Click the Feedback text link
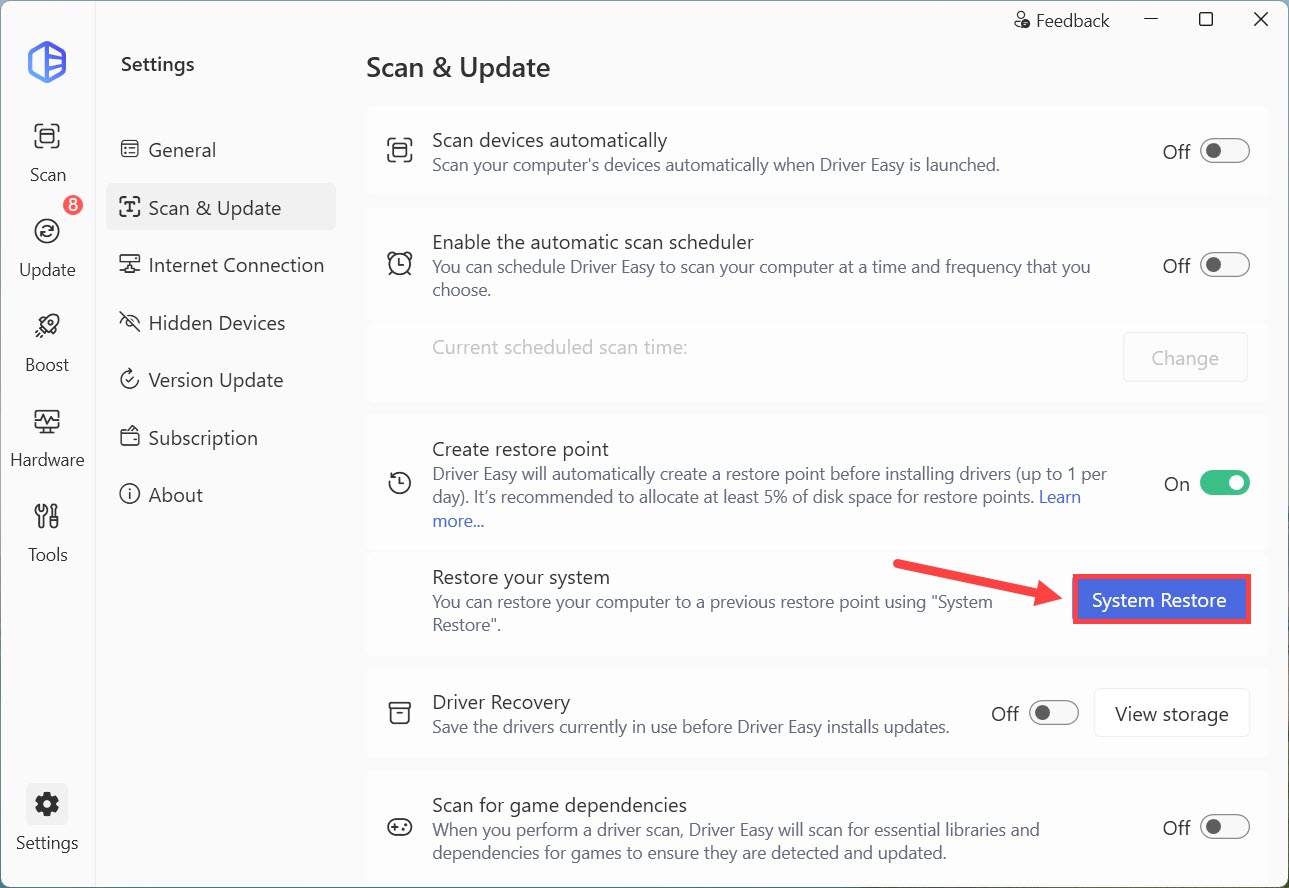Screen dimensions: 1289x888 tap(1073, 20)
